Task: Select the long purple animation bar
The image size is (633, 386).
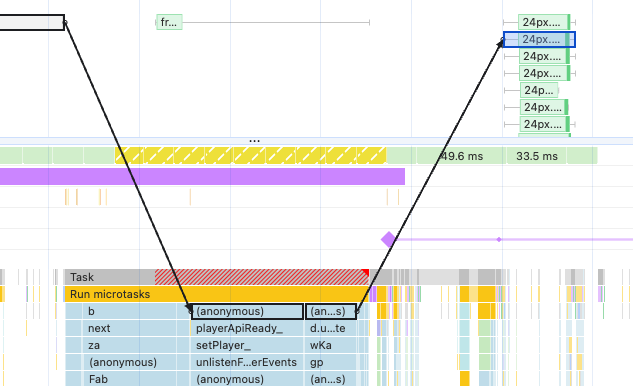Action: point(202,177)
